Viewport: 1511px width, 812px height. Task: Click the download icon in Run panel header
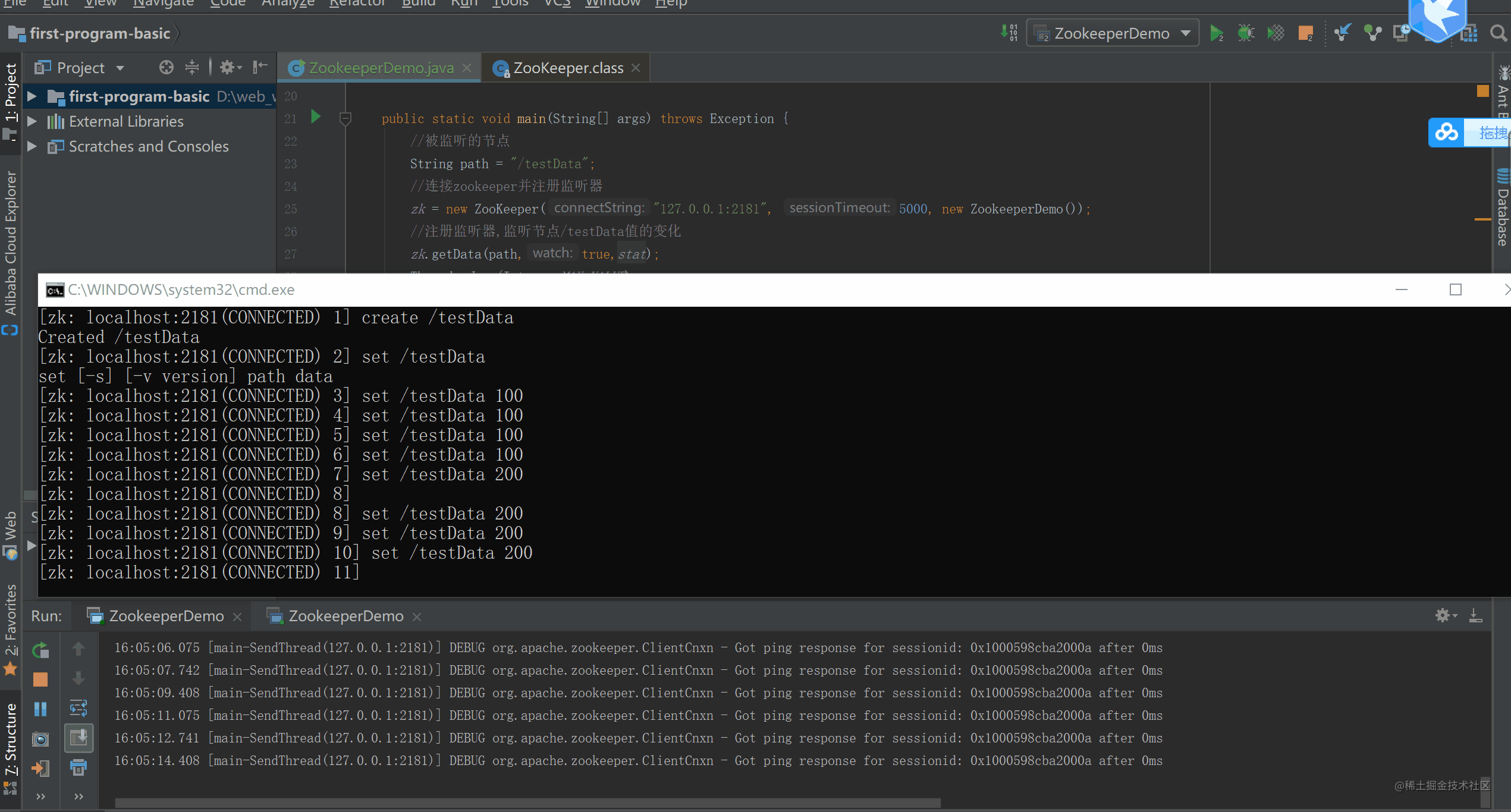1475,615
